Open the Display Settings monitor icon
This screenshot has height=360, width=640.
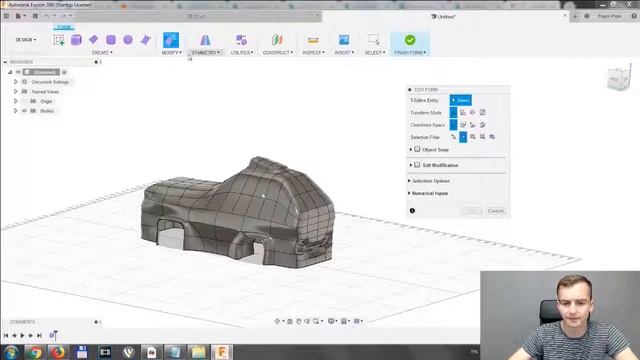tap(331, 321)
